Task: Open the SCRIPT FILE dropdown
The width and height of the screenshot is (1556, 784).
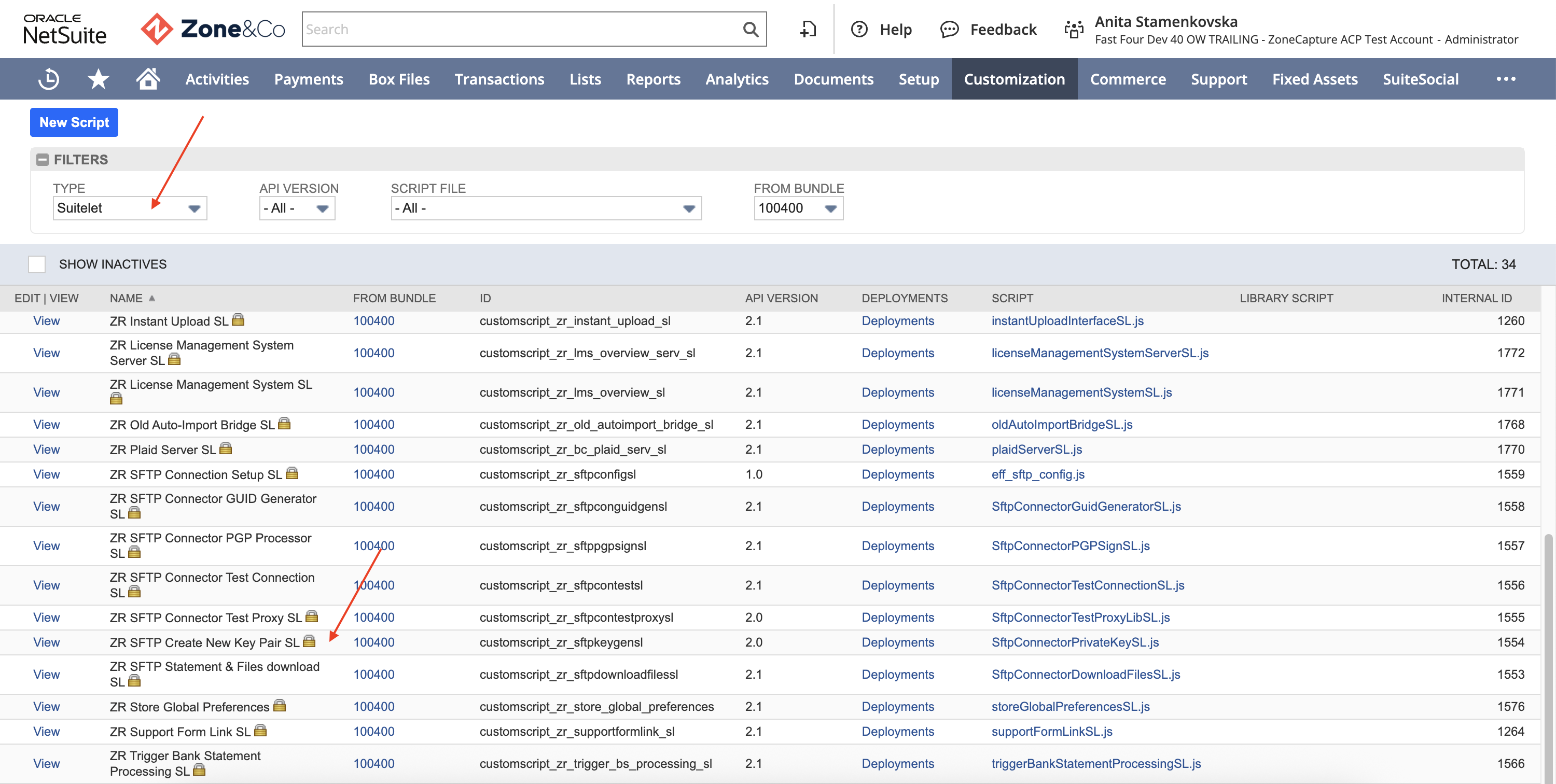Action: [x=546, y=208]
